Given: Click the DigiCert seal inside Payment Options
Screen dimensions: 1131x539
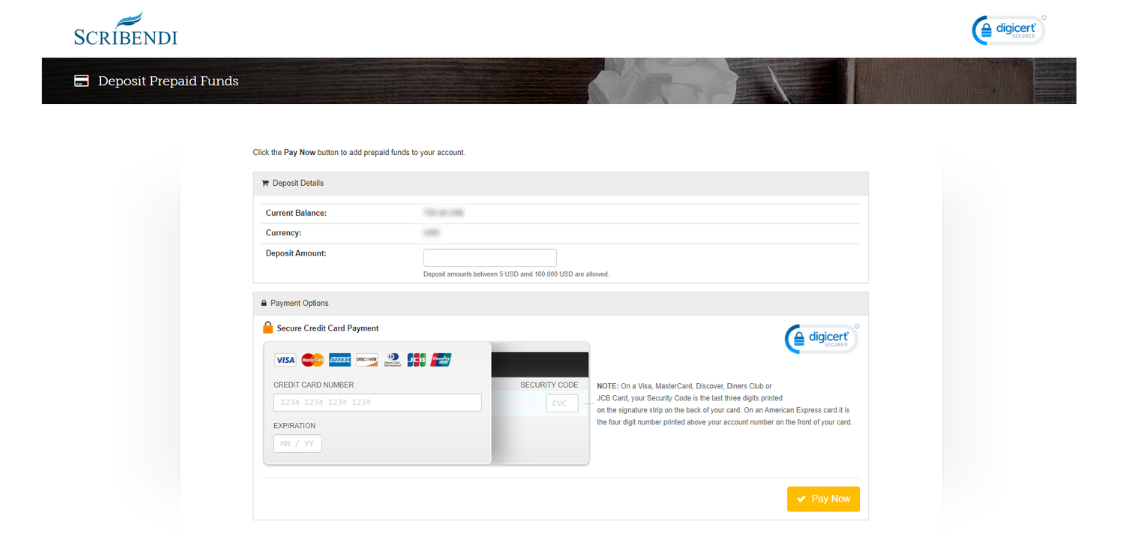Looking at the screenshot, I should click(x=822, y=338).
